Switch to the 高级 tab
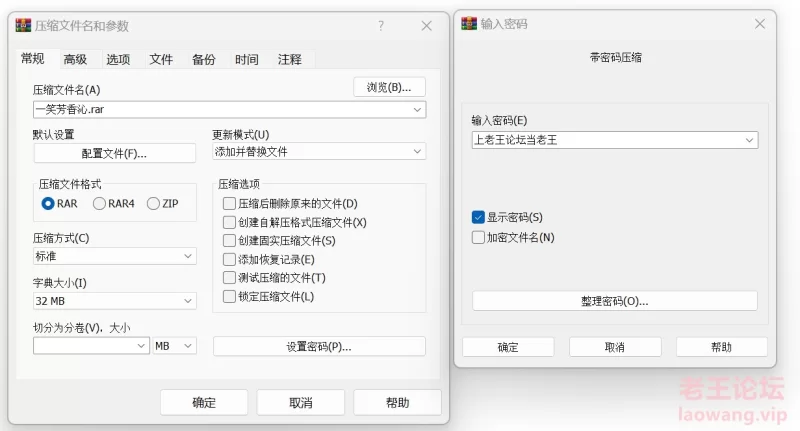The image size is (800, 431). point(76,60)
